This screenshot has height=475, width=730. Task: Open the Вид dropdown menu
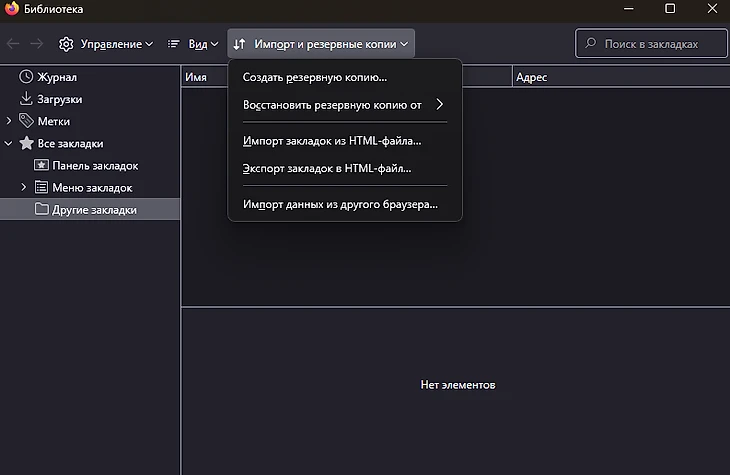click(x=192, y=44)
